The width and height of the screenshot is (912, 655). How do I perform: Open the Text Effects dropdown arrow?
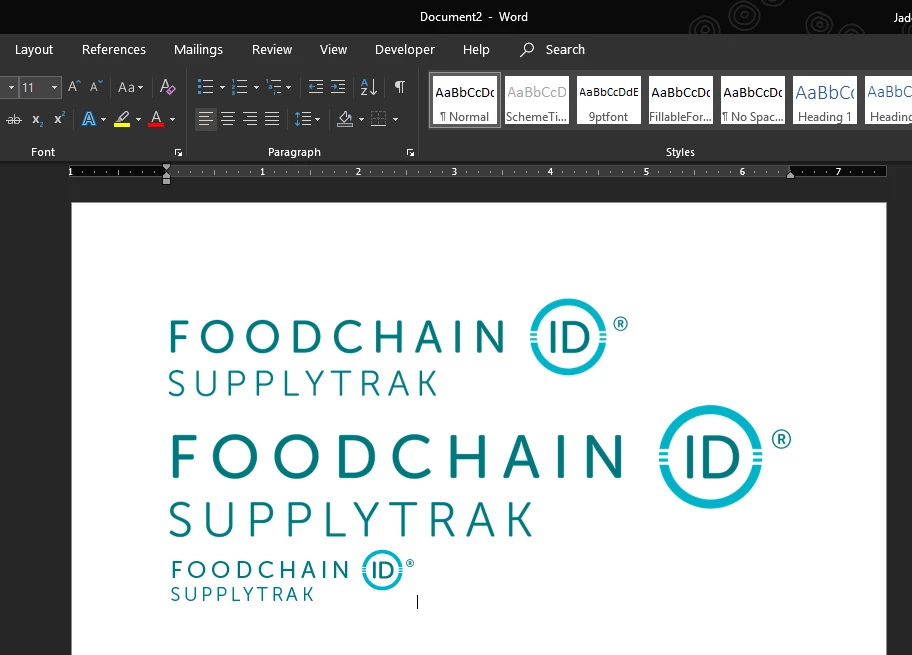[x=104, y=120]
